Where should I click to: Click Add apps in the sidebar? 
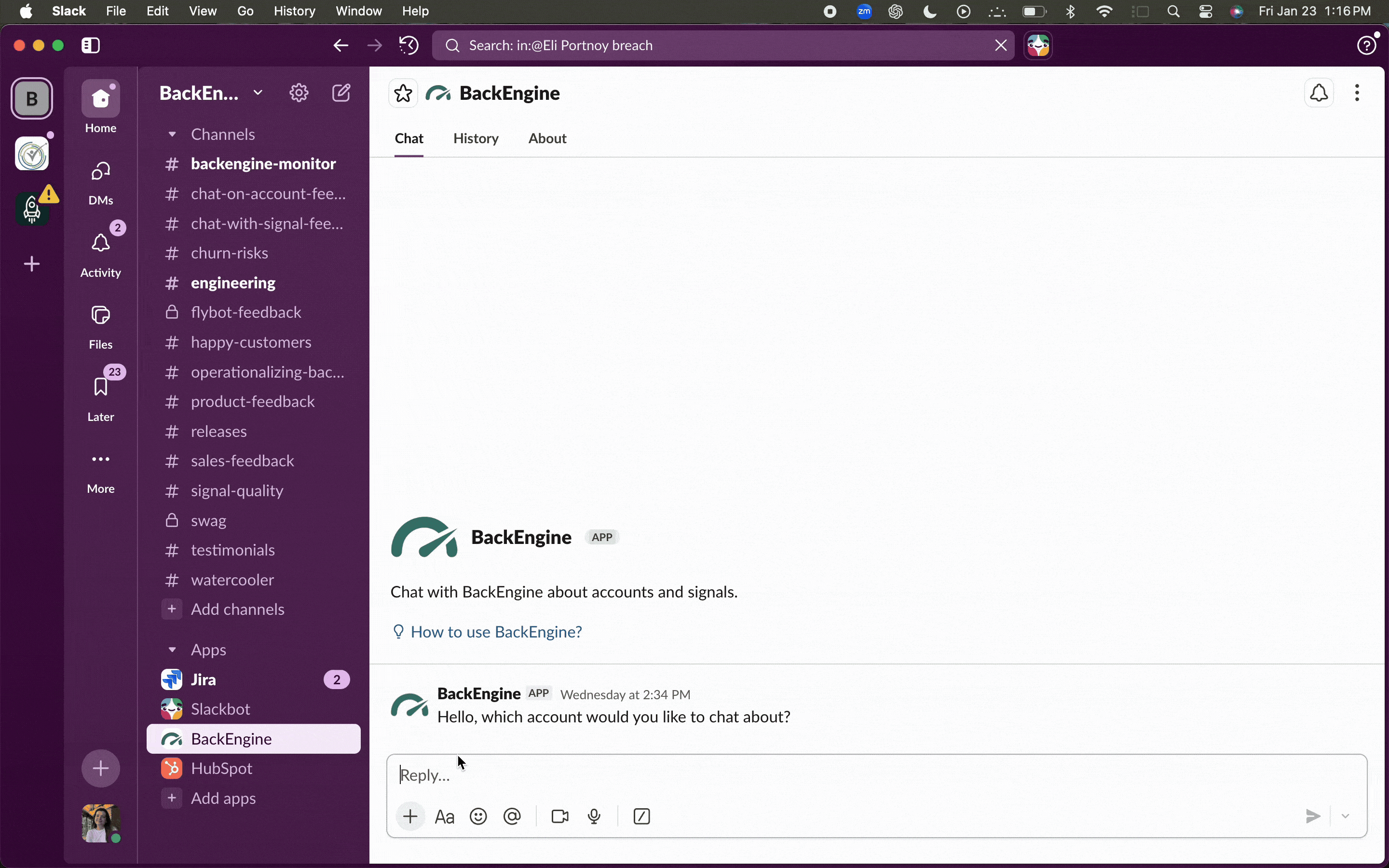click(x=223, y=798)
